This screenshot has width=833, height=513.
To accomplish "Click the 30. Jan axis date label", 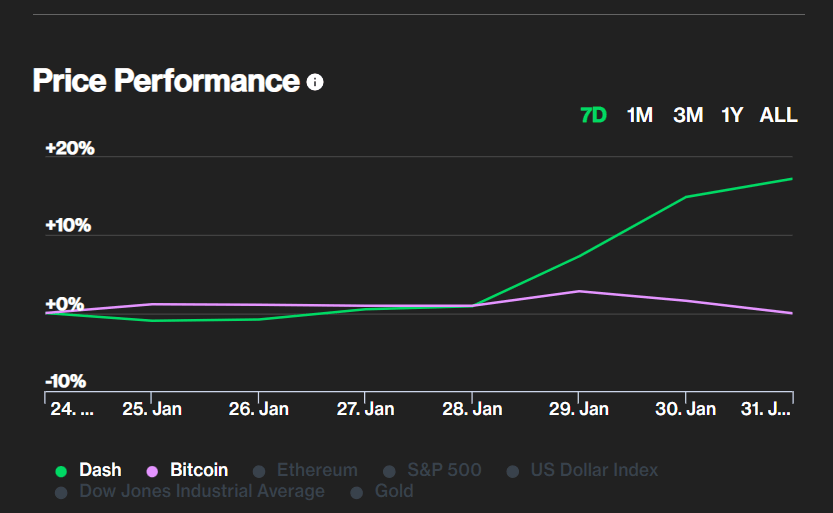I will tap(686, 409).
